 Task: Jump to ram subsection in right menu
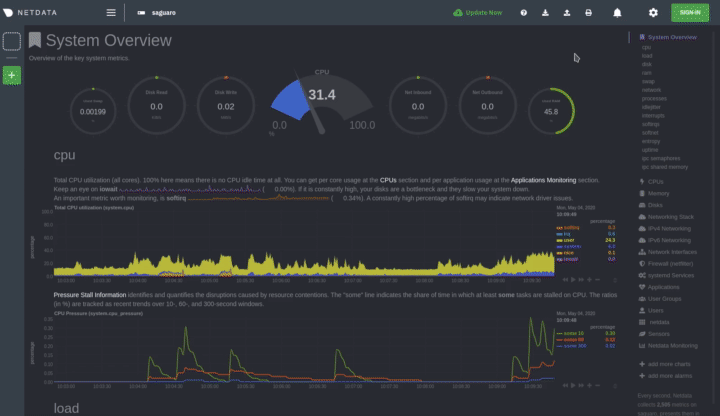647,73
